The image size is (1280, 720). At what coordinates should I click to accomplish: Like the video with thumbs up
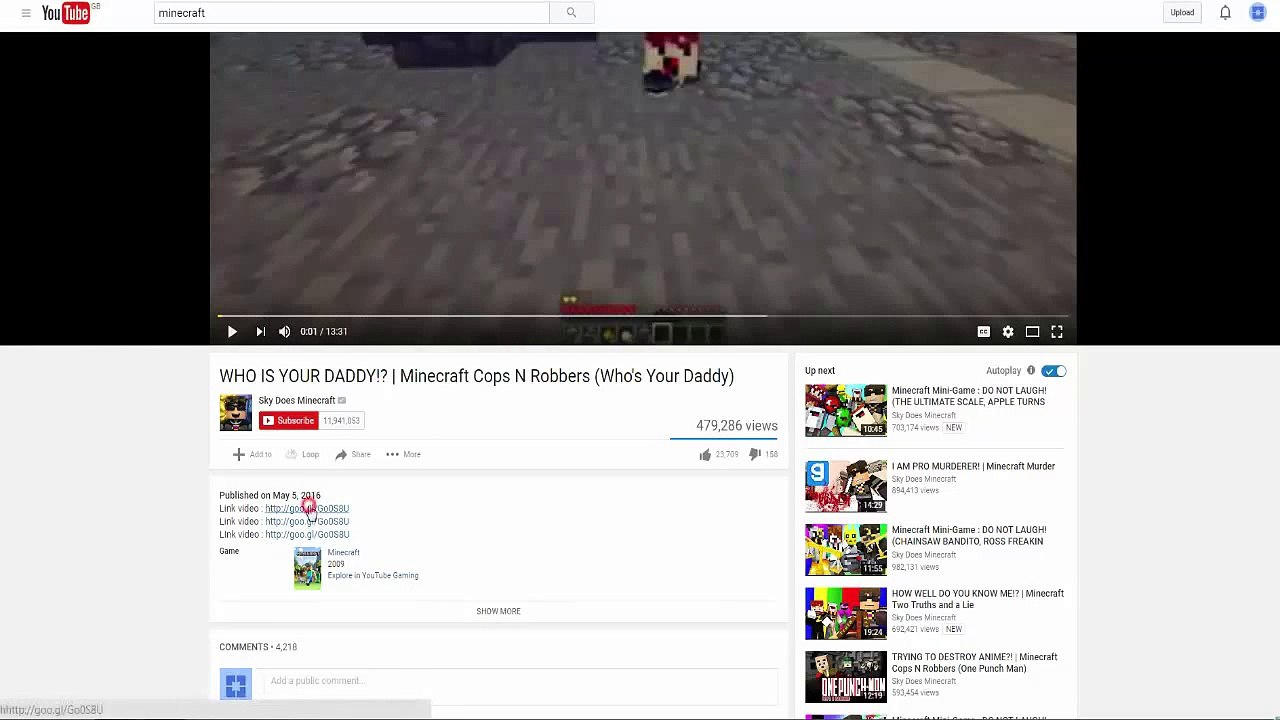705,455
